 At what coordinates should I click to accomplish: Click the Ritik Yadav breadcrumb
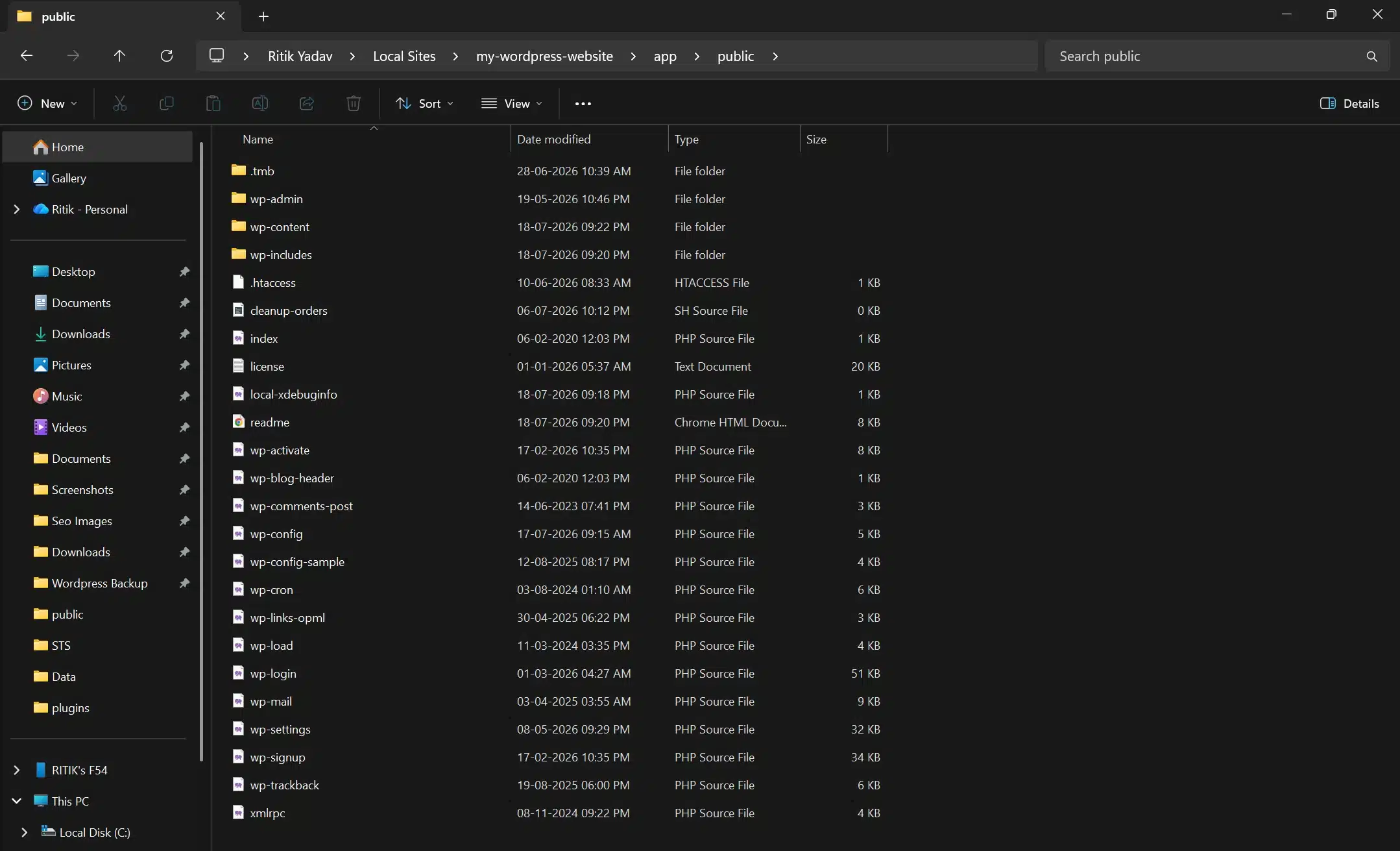click(300, 56)
